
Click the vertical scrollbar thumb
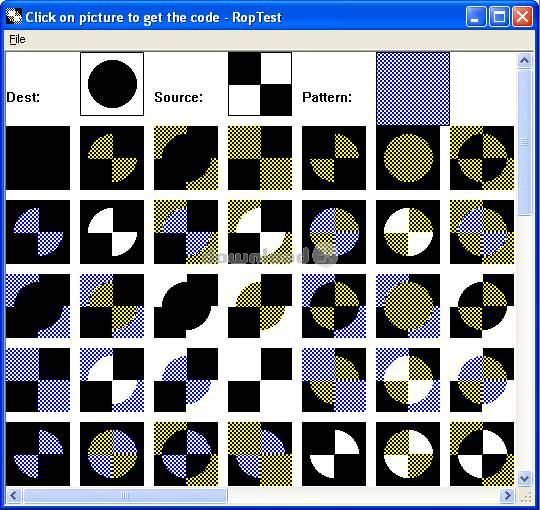(x=525, y=142)
